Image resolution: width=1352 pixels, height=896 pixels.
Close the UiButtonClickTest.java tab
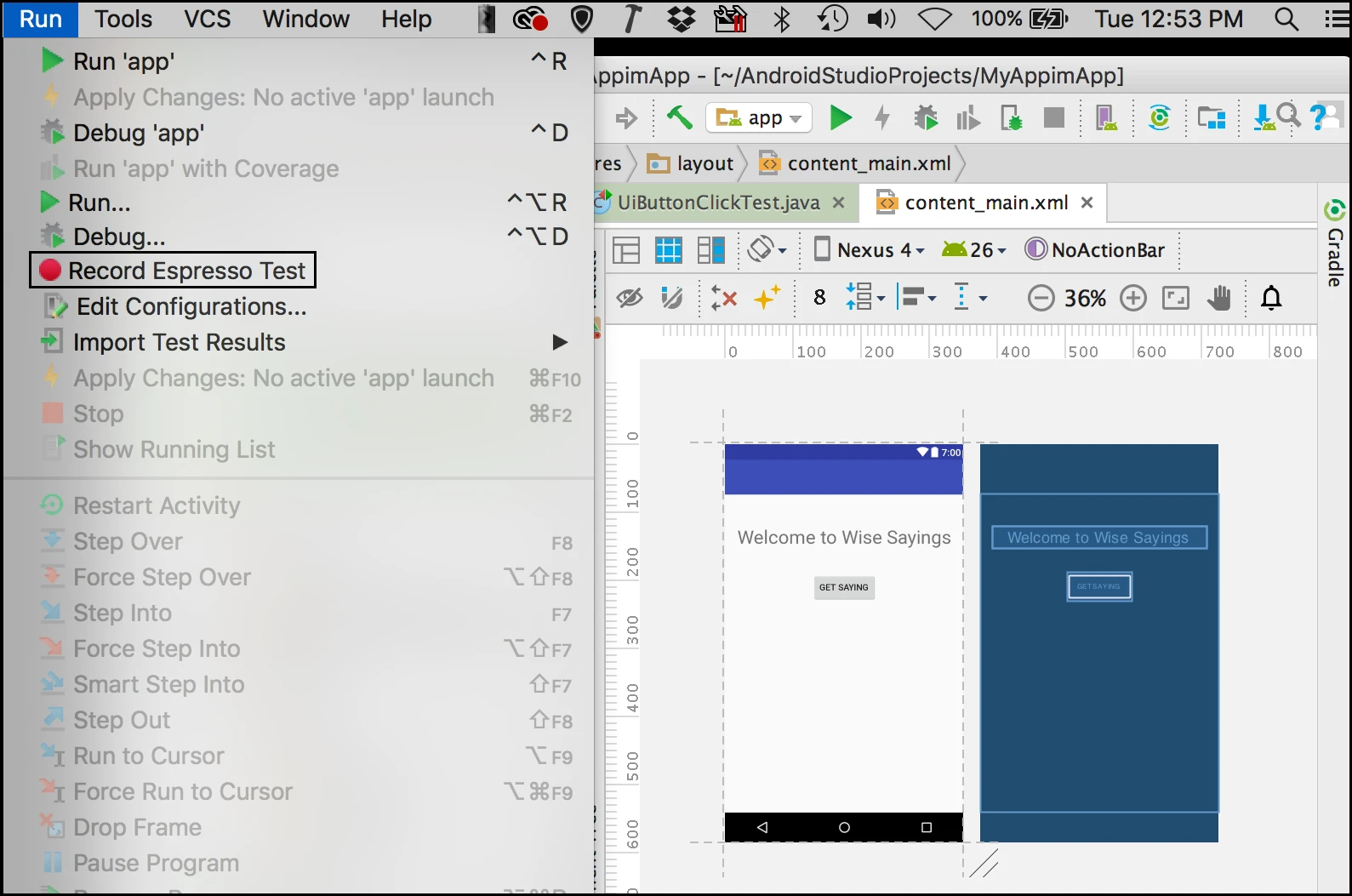pos(838,203)
